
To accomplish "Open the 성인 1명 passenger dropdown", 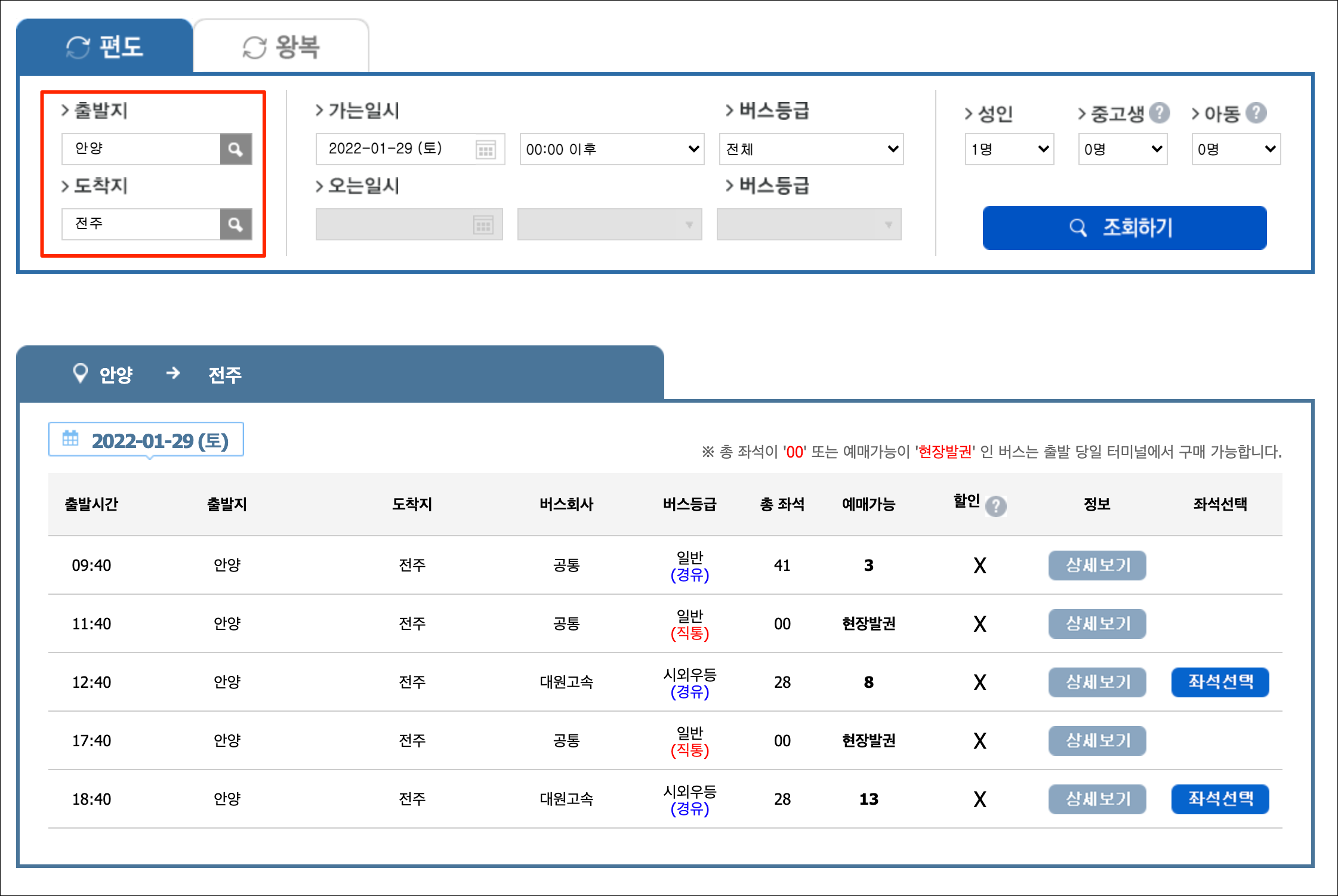I will pos(1009,149).
